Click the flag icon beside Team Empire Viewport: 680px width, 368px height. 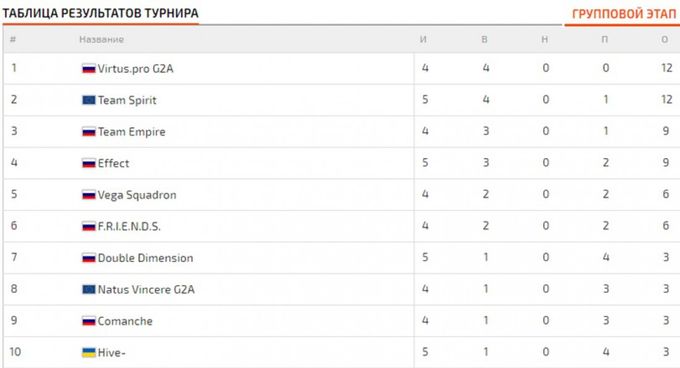tap(88, 132)
